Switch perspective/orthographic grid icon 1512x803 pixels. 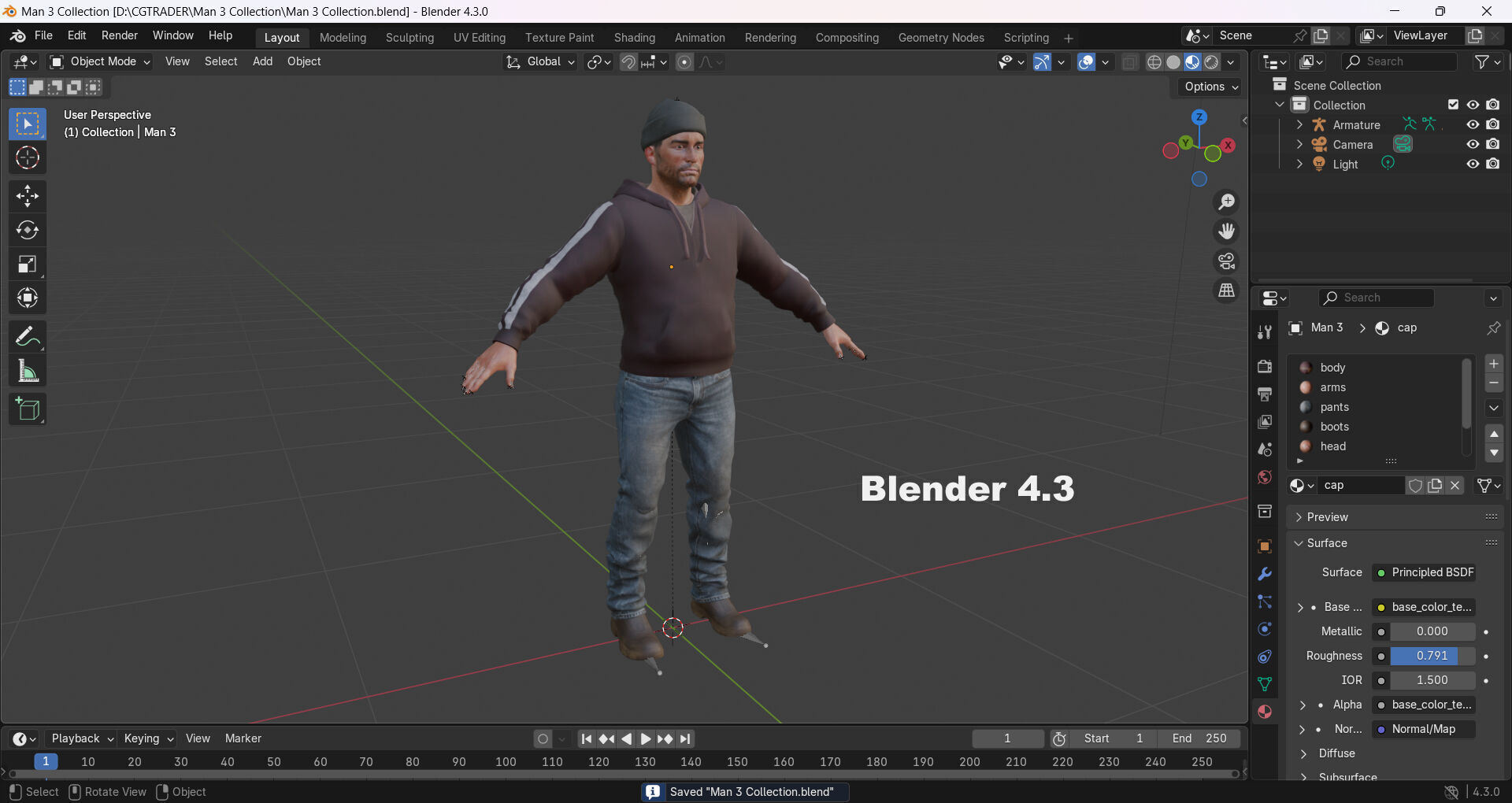tap(1226, 290)
